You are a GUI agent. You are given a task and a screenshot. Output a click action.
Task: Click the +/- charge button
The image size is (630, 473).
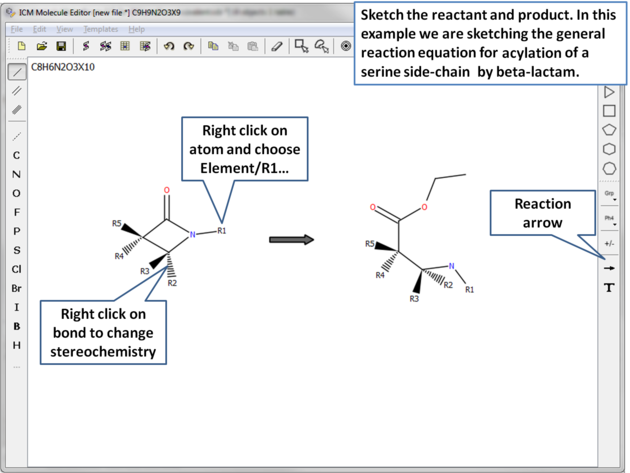pos(609,243)
